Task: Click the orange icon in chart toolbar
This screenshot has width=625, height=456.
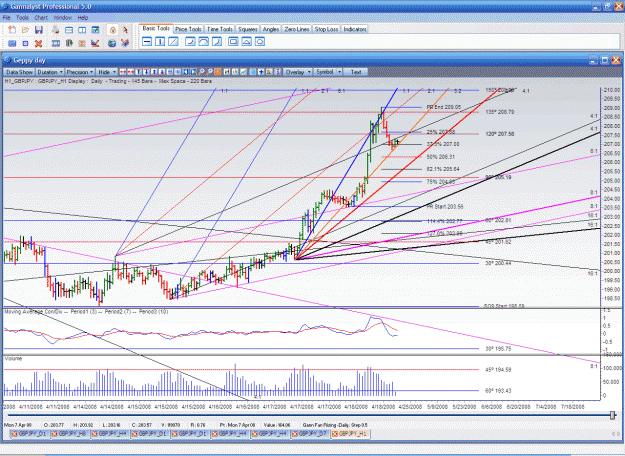Action: coord(218,72)
